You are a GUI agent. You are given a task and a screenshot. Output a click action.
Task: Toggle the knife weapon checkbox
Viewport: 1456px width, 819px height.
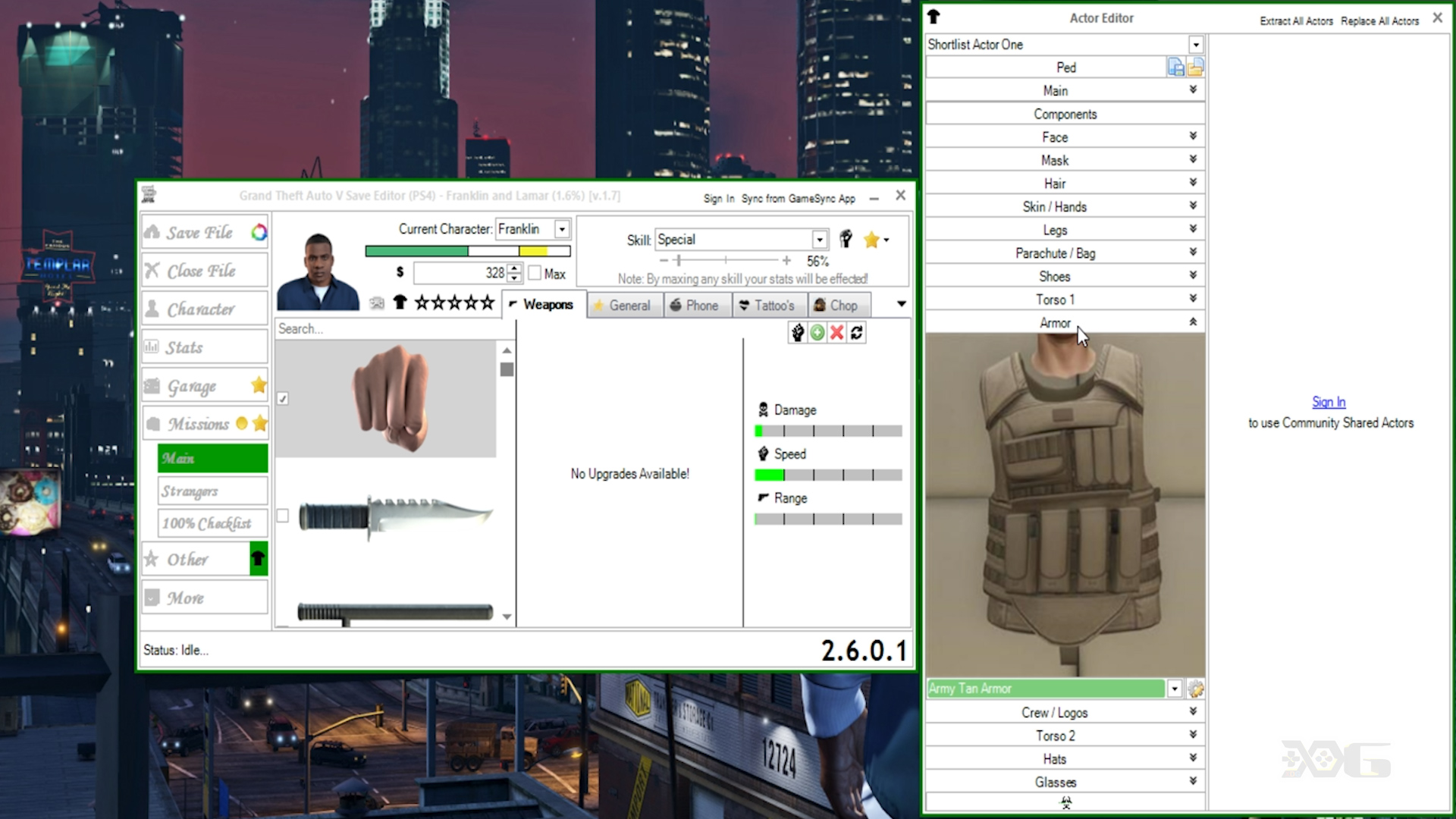pyautogui.click(x=283, y=516)
